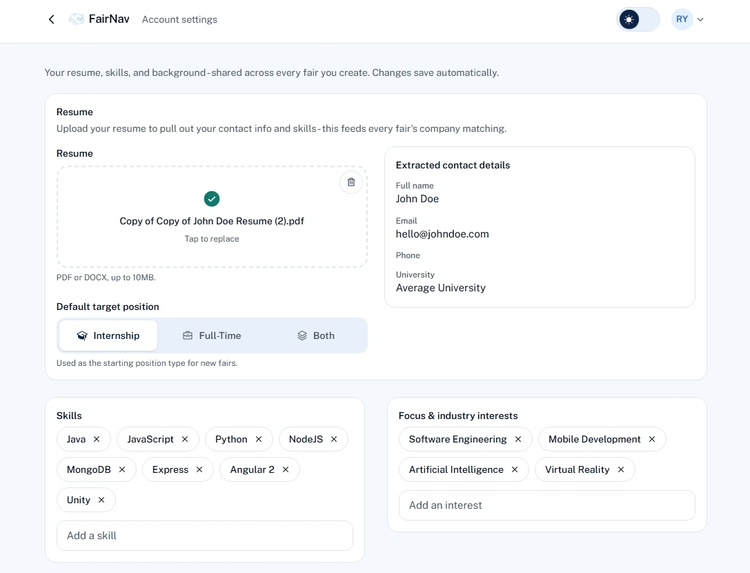Focus the Add a skill field
Image resolution: width=750 pixels, height=573 pixels.
click(205, 536)
